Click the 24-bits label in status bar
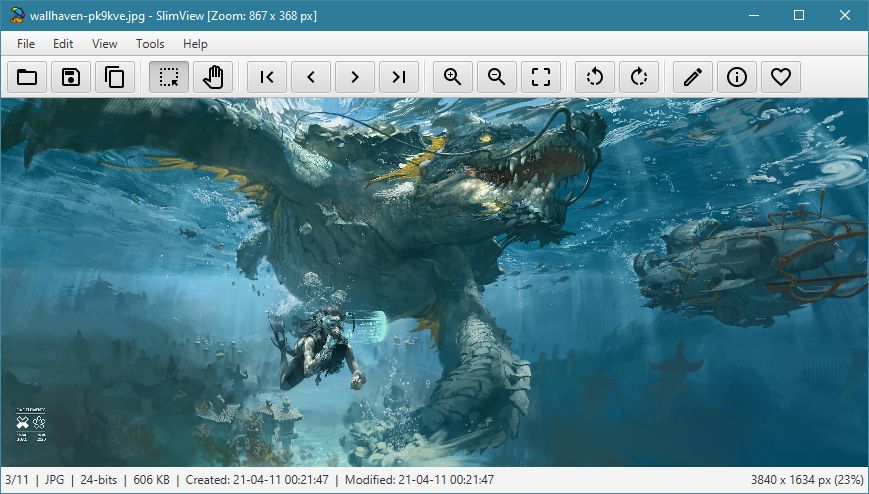 [x=99, y=480]
